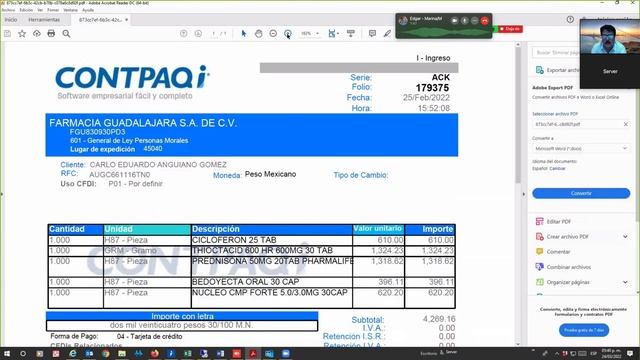
Task: Open Firefox from the taskbar
Action: pos(155,353)
